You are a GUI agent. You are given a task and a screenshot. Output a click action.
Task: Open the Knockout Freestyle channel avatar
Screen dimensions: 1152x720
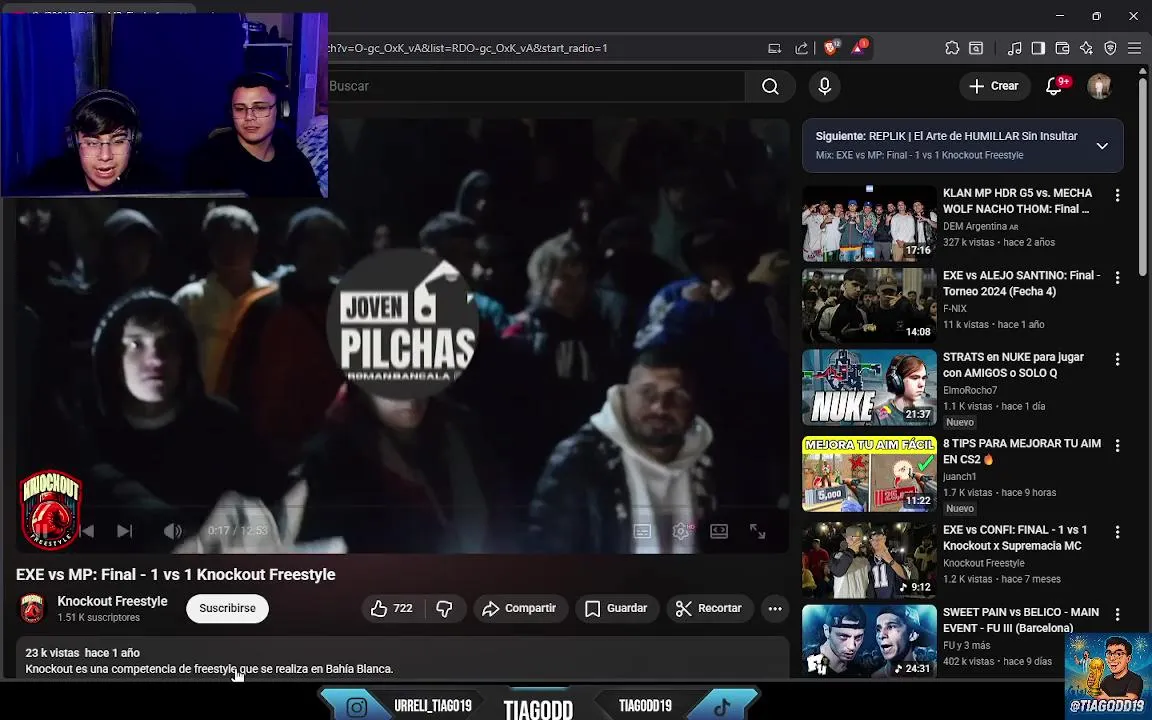[x=32, y=608]
